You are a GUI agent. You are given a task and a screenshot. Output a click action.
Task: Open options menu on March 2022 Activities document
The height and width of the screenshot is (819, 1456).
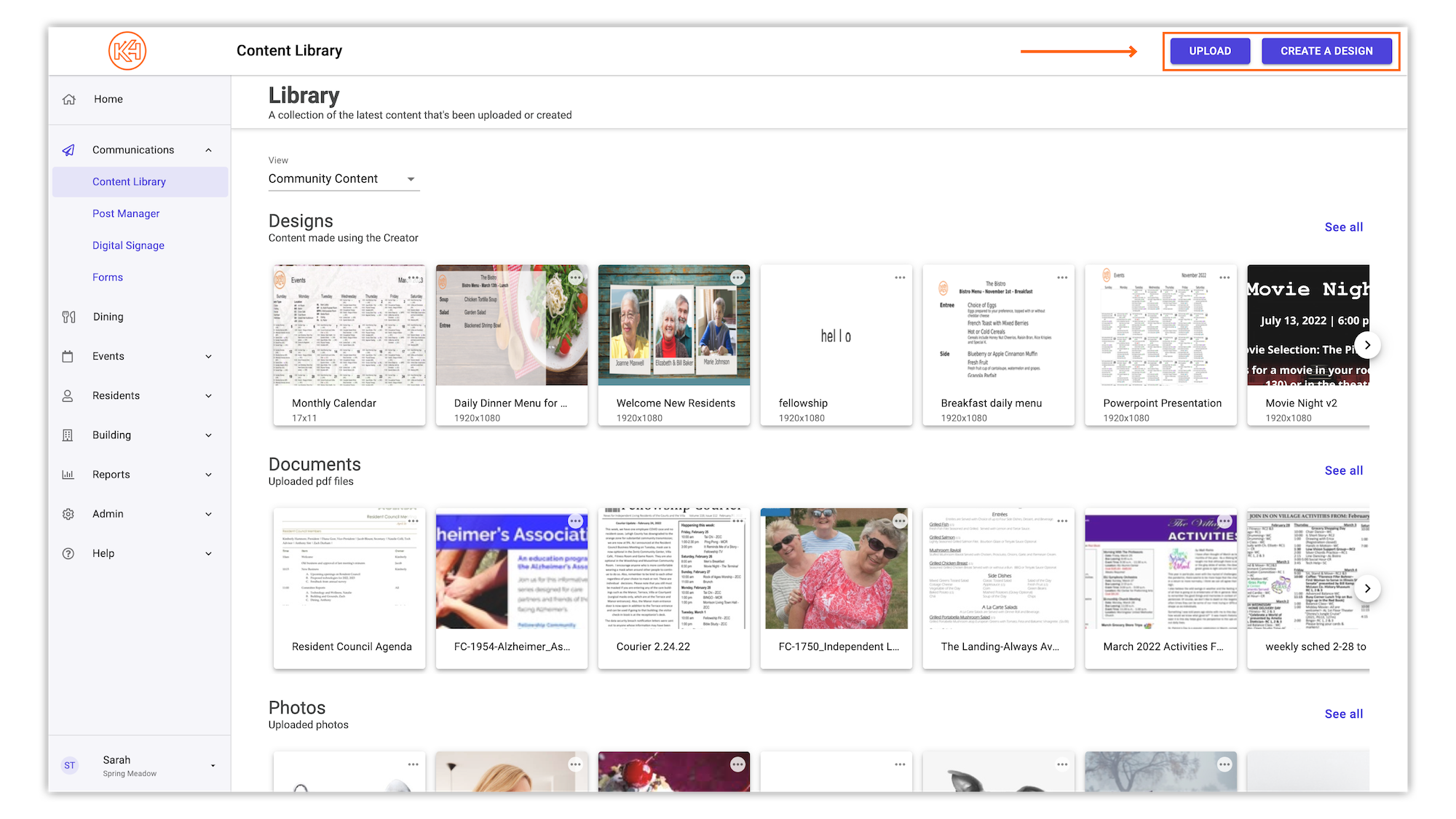point(1225,521)
